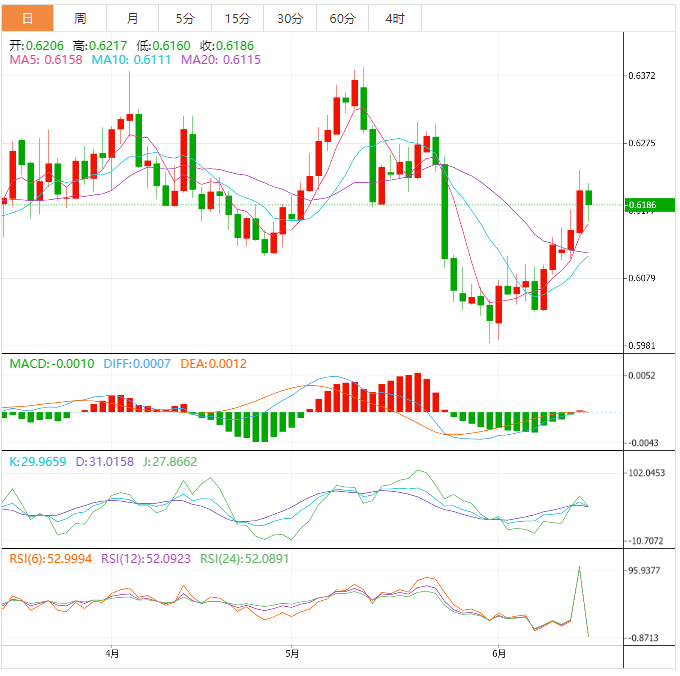This screenshot has height=676, width=680.
Task: Click the 6月 marker on date axis
Action: pyautogui.click(x=499, y=655)
